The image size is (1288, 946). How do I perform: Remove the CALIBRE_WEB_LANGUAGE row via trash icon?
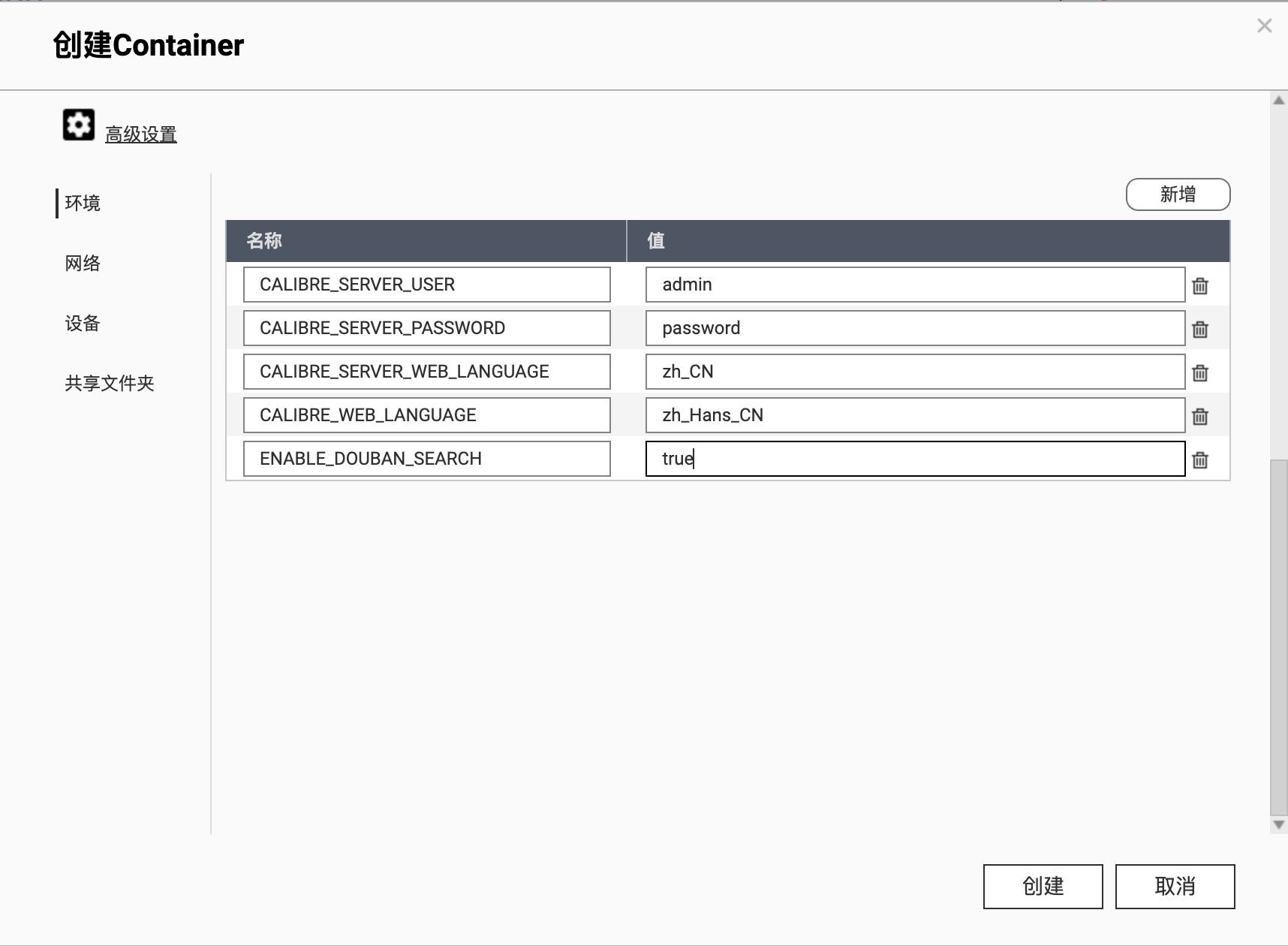(1200, 417)
